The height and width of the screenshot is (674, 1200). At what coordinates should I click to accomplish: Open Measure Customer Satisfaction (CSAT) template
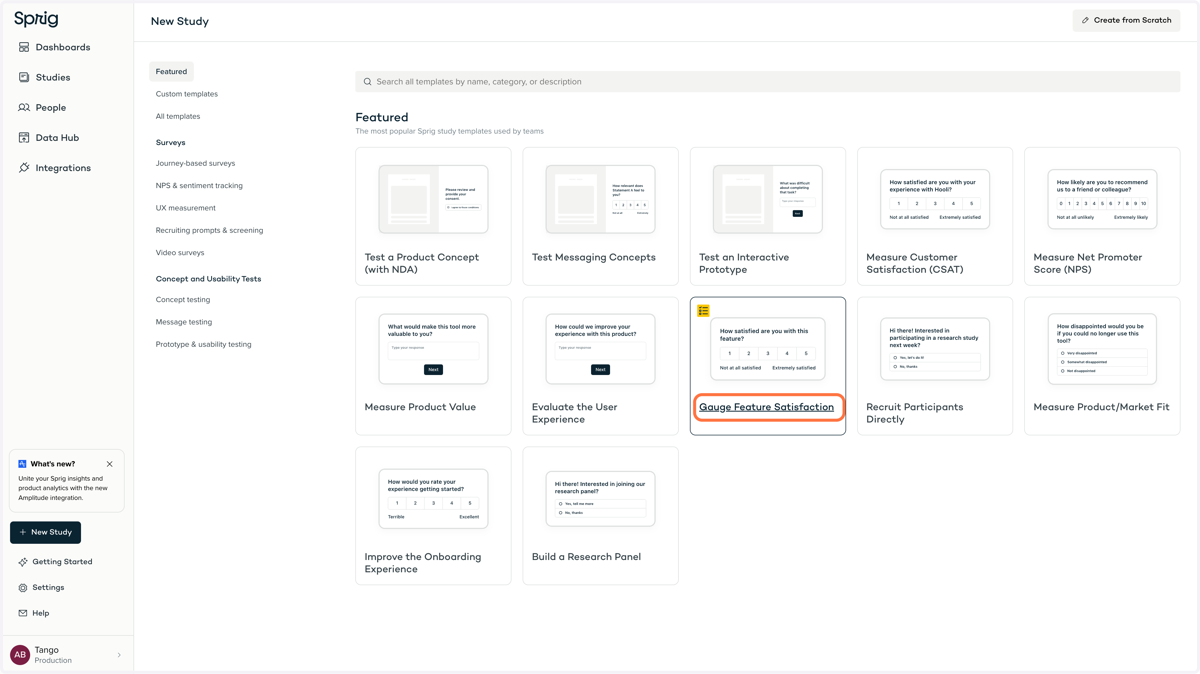tap(935, 216)
